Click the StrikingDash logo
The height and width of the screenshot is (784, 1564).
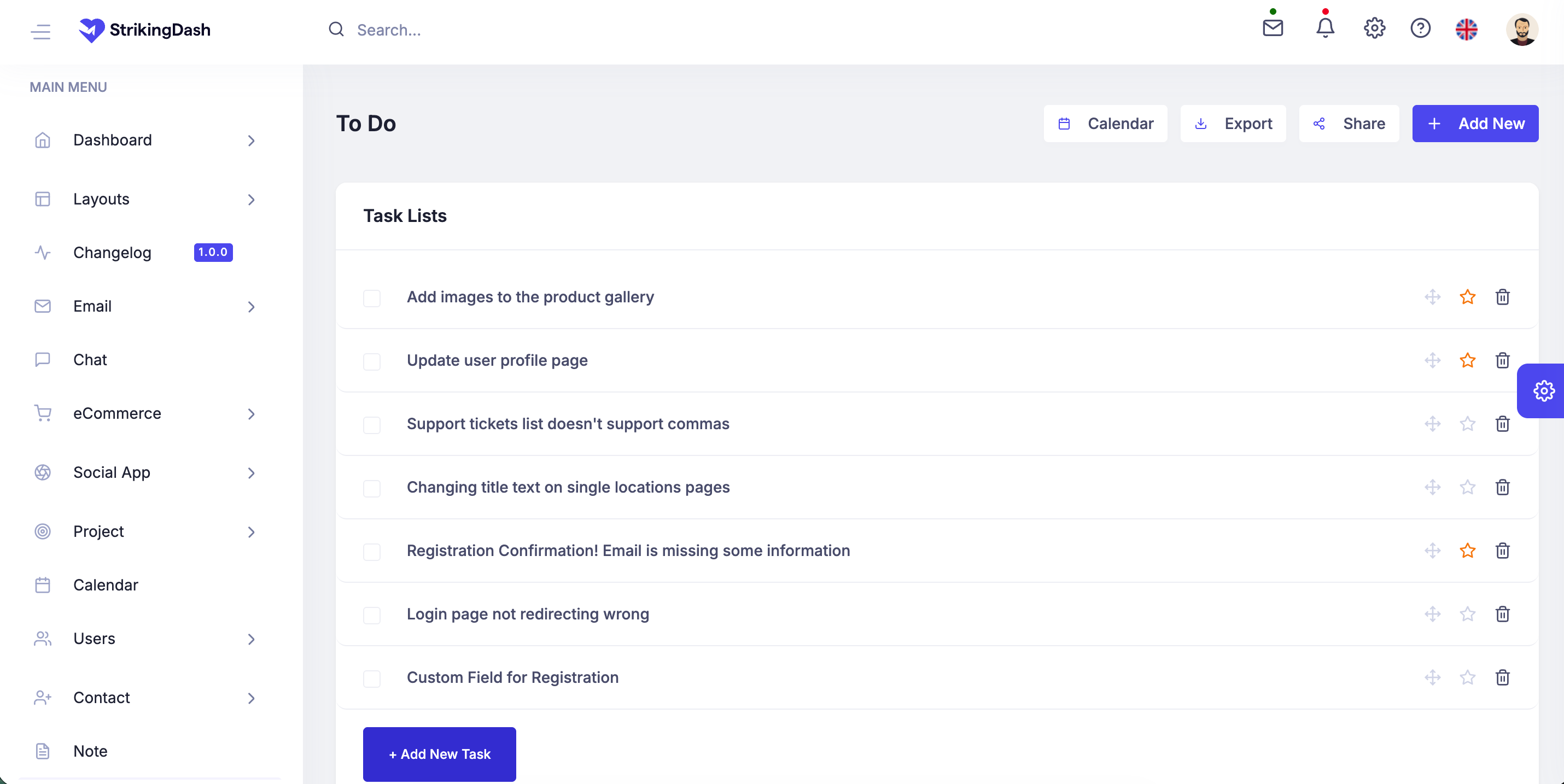(144, 30)
